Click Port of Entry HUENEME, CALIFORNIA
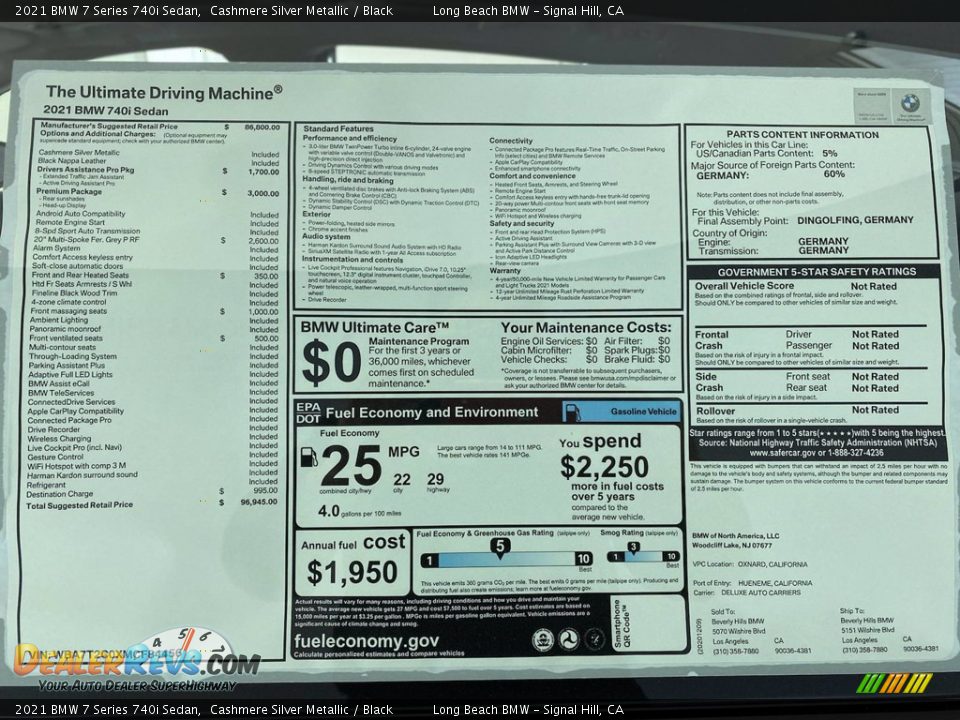This screenshot has height=720, width=960. 752,583
